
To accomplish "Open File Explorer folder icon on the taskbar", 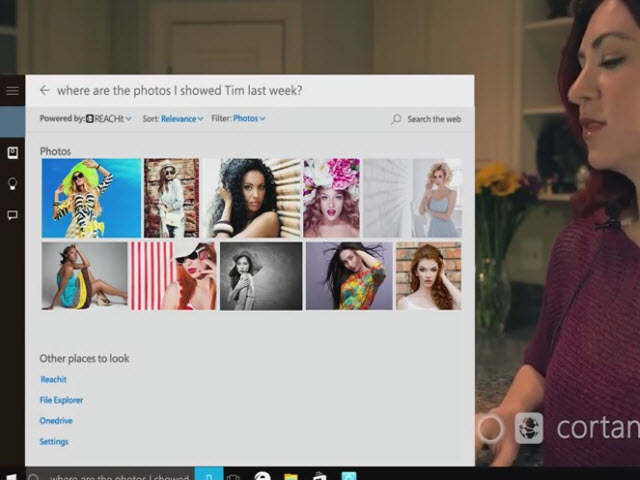I will [290, 475].
